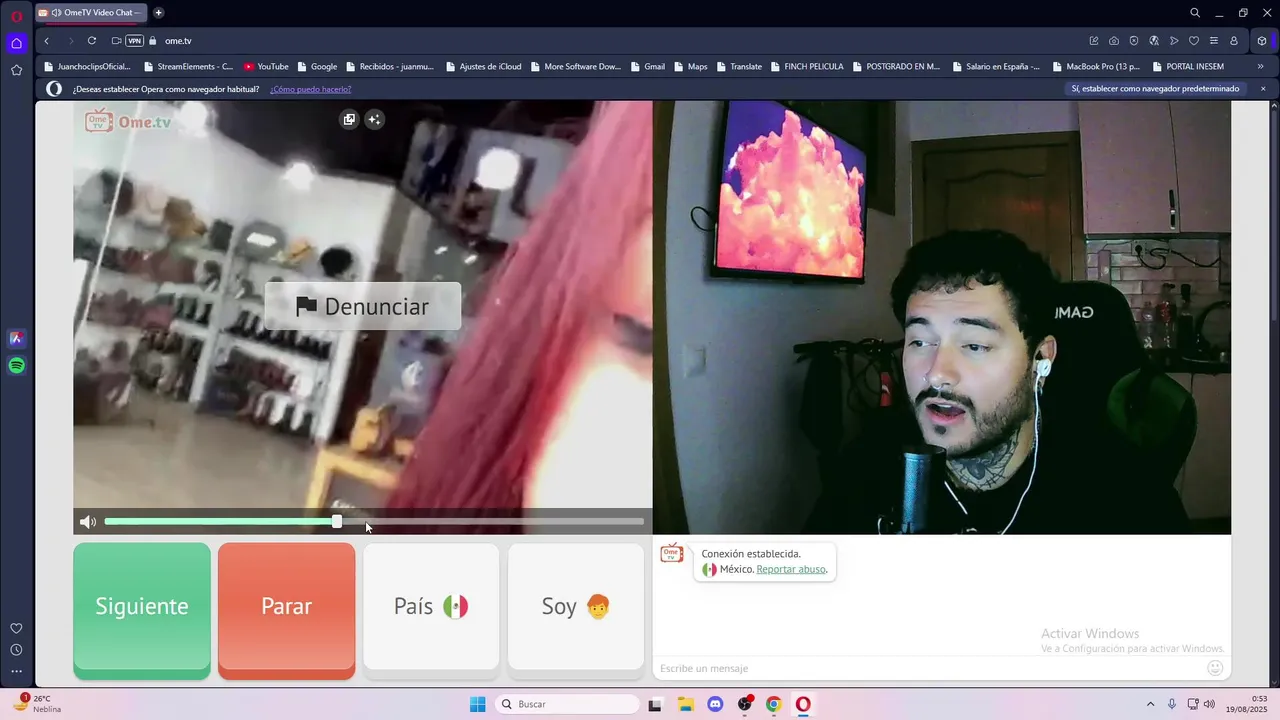Mute the stranger's video volume
The image size is (1280, 720).
88,522
